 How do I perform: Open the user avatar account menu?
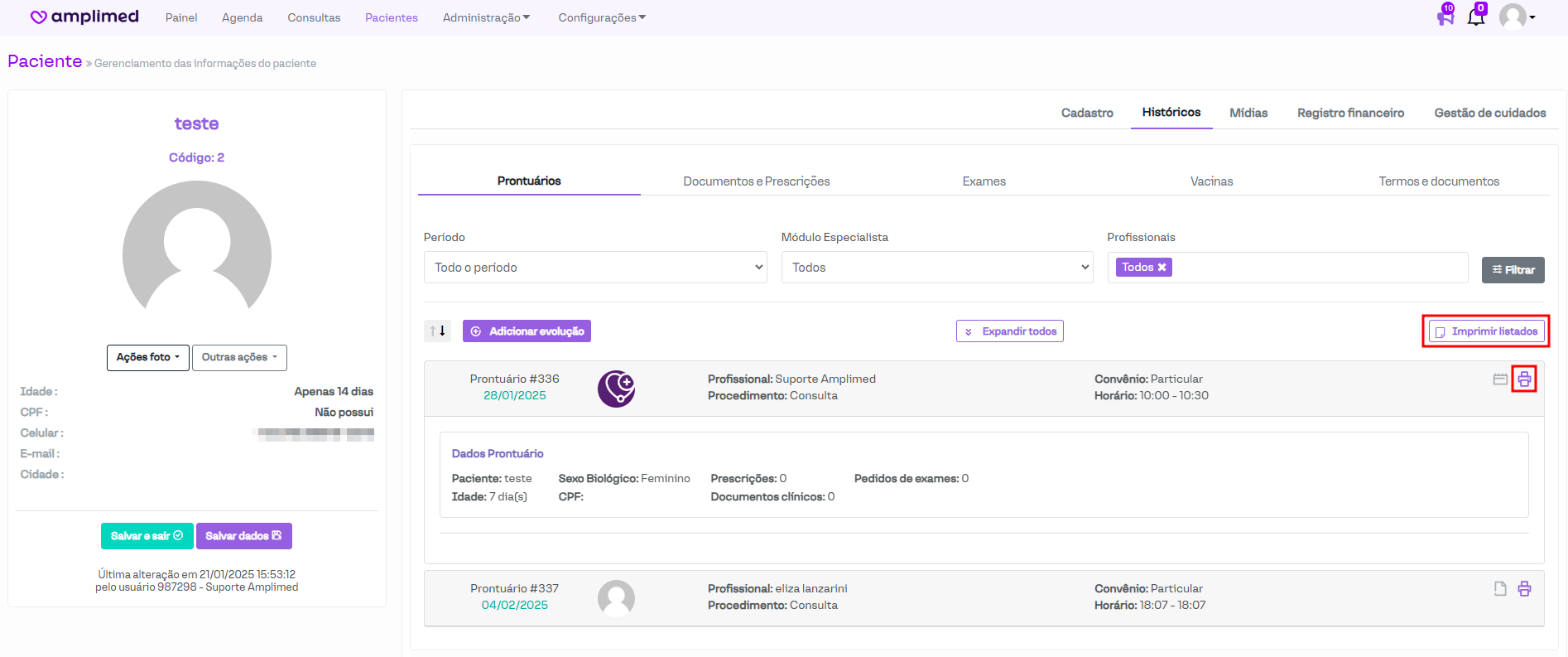tap(1517, 17)
